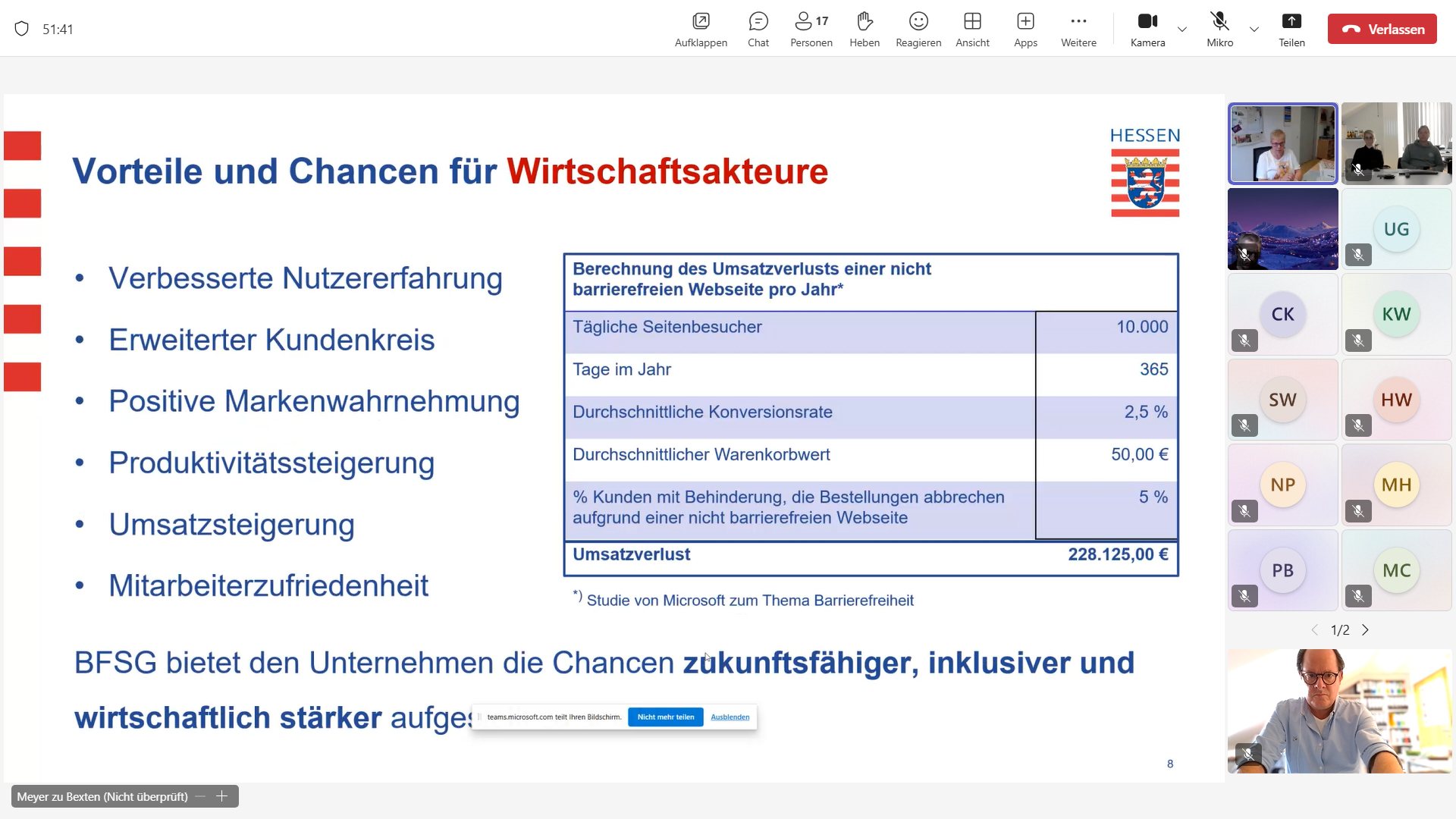Viewport: 1456px width, 819px height.
Task: Select the UG participant tile
Action: click(x=1396, y=229)
